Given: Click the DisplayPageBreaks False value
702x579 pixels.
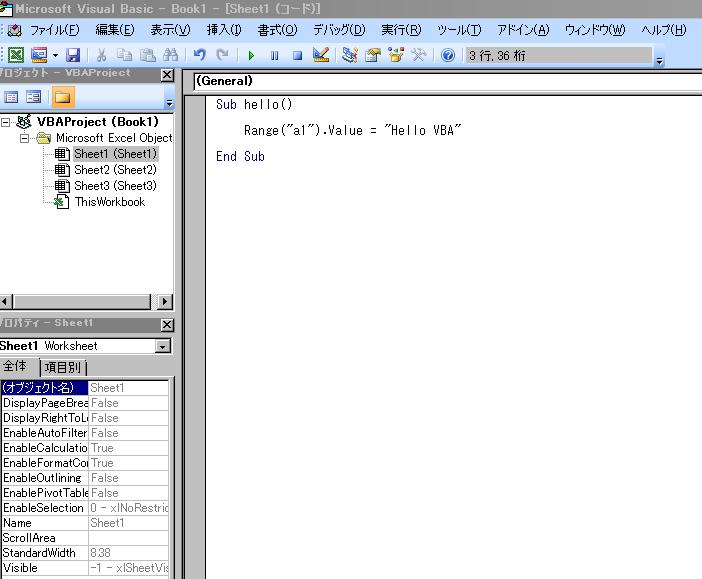Looking at the screenshot, I should (x=128, y=403).
